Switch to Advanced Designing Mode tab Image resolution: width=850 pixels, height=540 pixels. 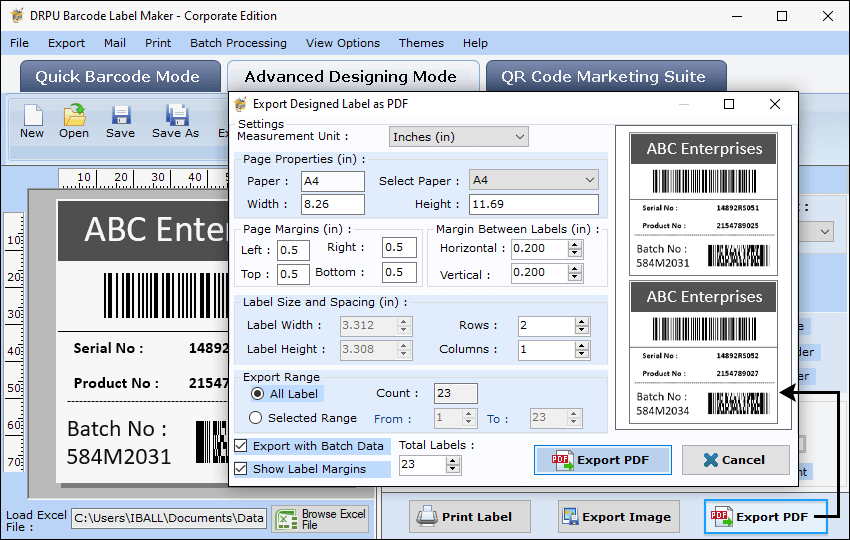coord(352,76)
